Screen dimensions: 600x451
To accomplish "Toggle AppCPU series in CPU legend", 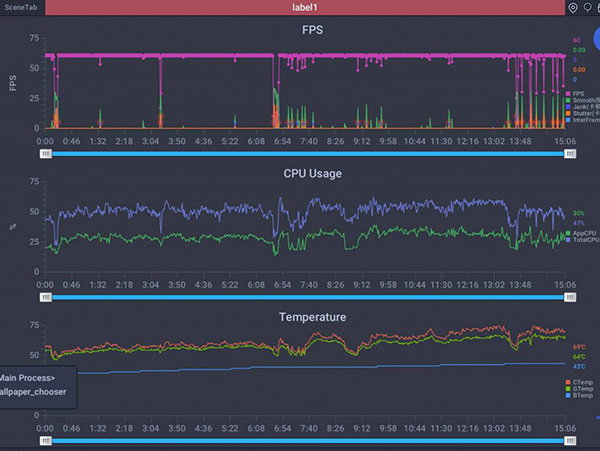I will point(582,233).
